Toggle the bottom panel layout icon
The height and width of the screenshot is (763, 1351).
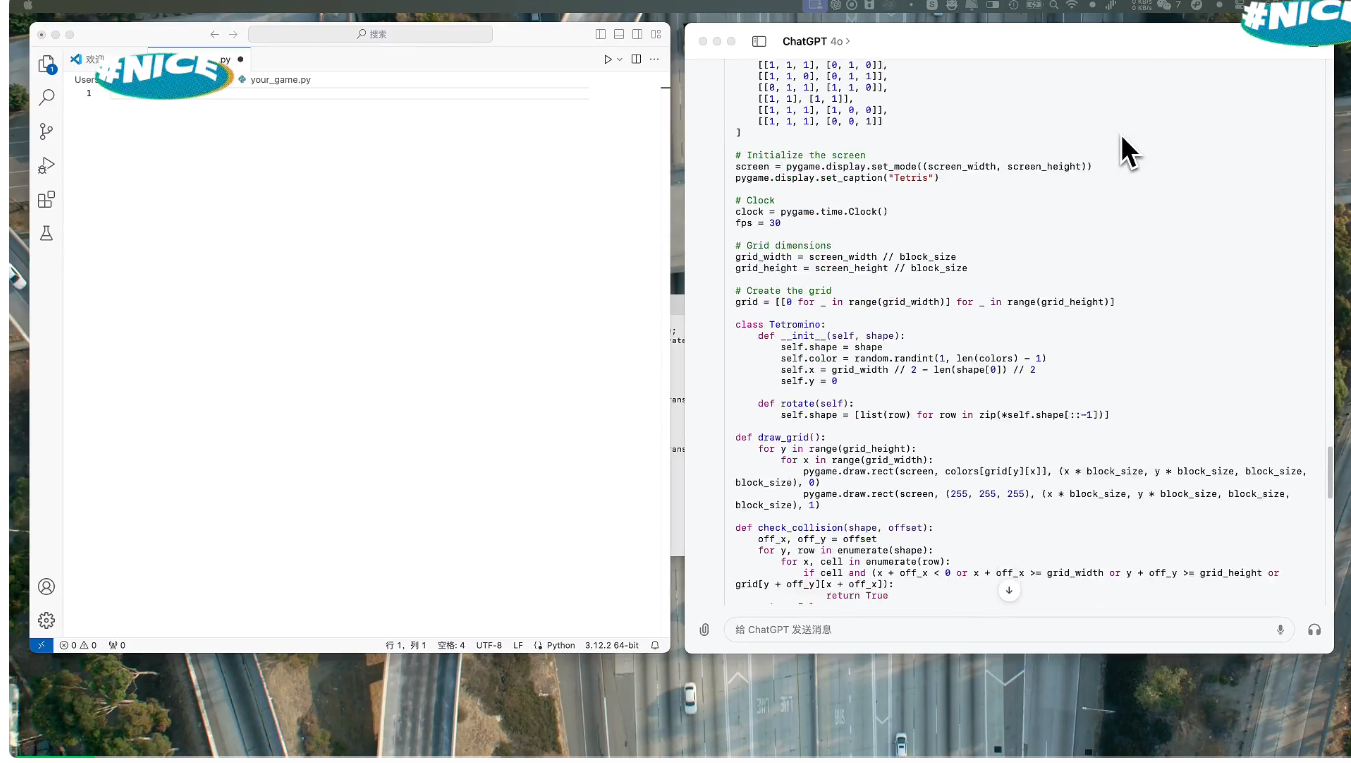point(619,34)
